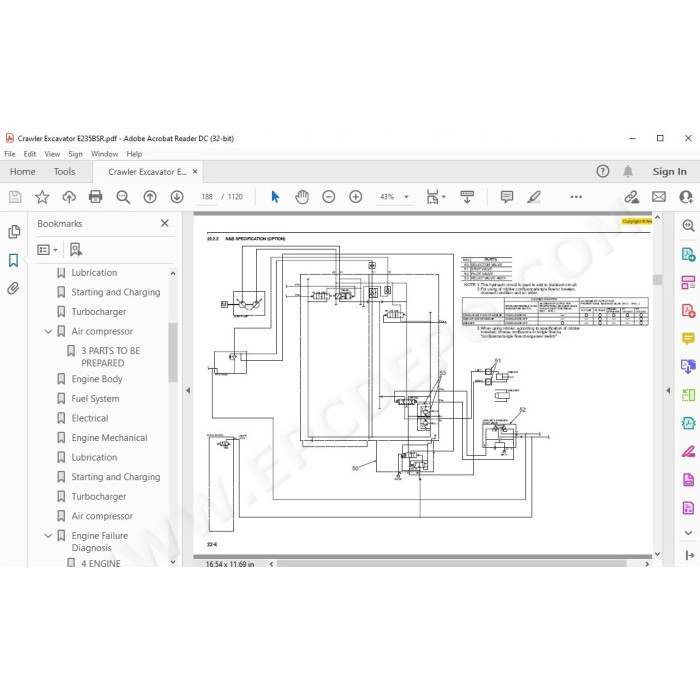Viewport: 700px width, 700px height.
Task: Open the View menu
Action: click(x=52, y=154)
